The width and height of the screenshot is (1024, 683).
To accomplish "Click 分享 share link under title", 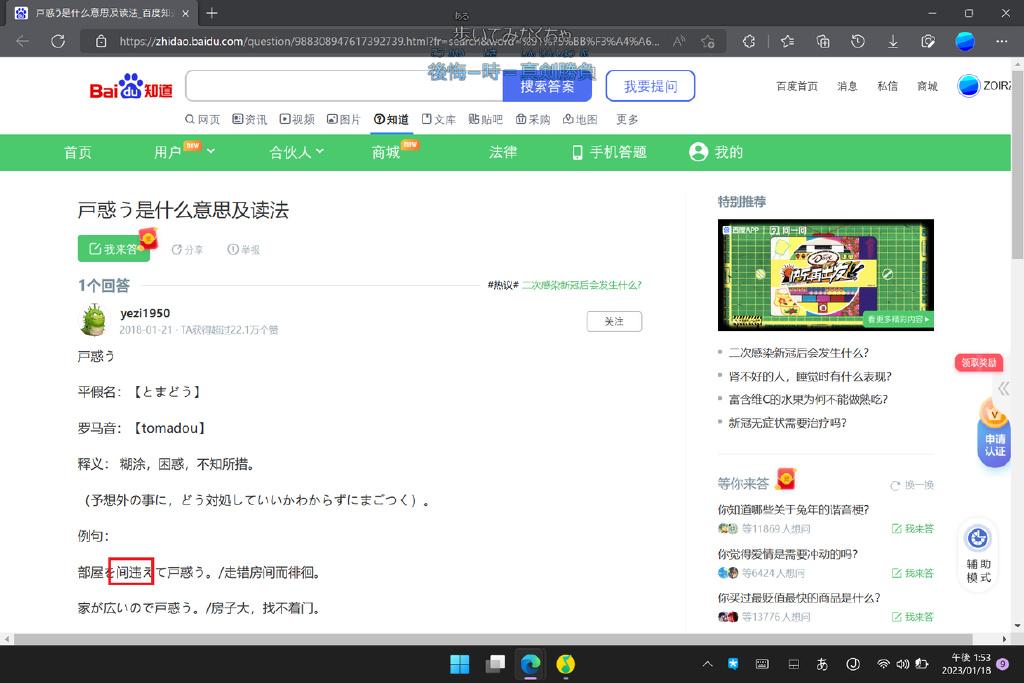I will pos(187,249).
